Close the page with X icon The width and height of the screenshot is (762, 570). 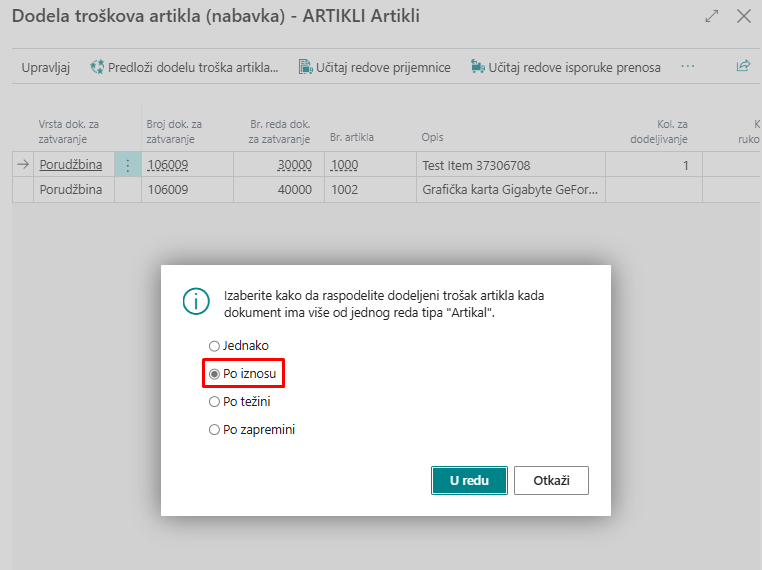[743, 16]
